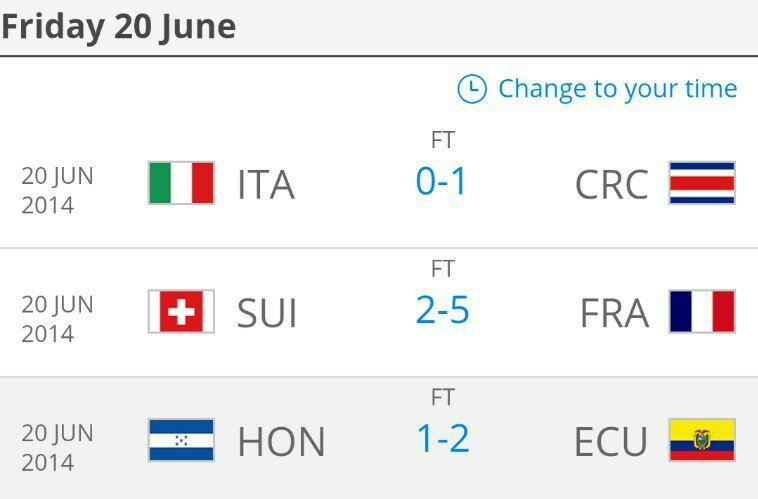Viewport: 758px width, 499px height.
Task: Select the SUI team name
Action: [267, 313]
